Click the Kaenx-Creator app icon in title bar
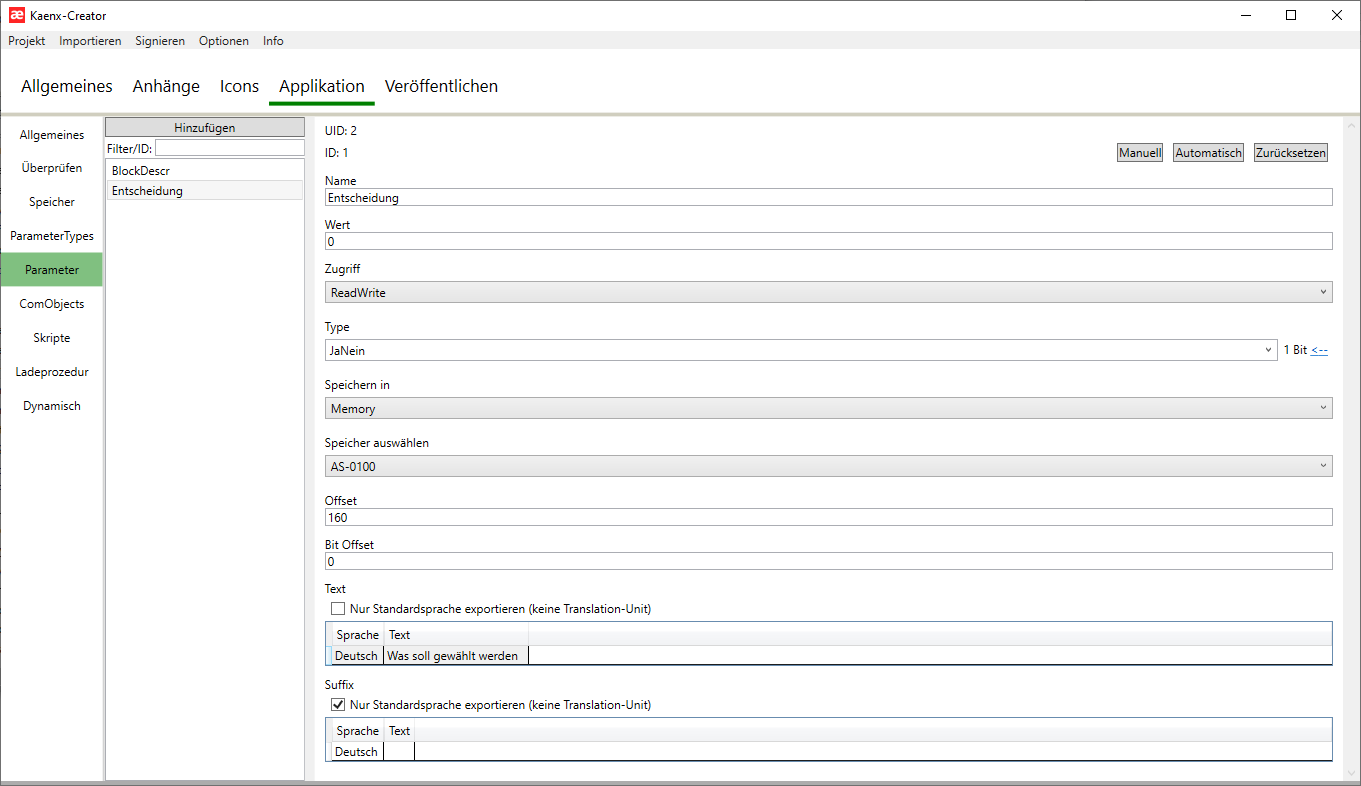The width and height of the screenshot is (1361, 786). 16,15
